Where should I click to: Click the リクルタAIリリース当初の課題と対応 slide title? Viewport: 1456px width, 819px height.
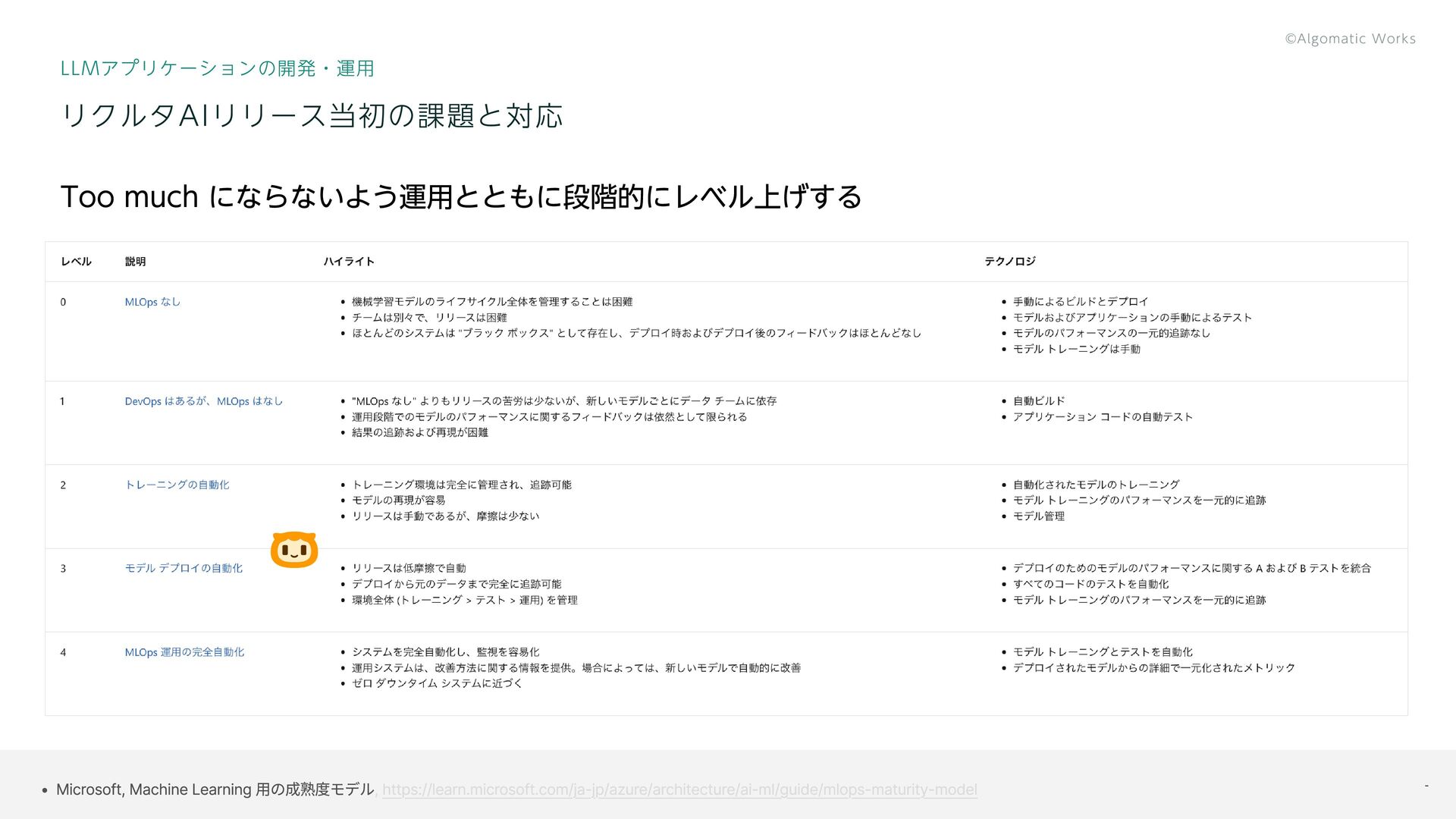coord(311,116)
